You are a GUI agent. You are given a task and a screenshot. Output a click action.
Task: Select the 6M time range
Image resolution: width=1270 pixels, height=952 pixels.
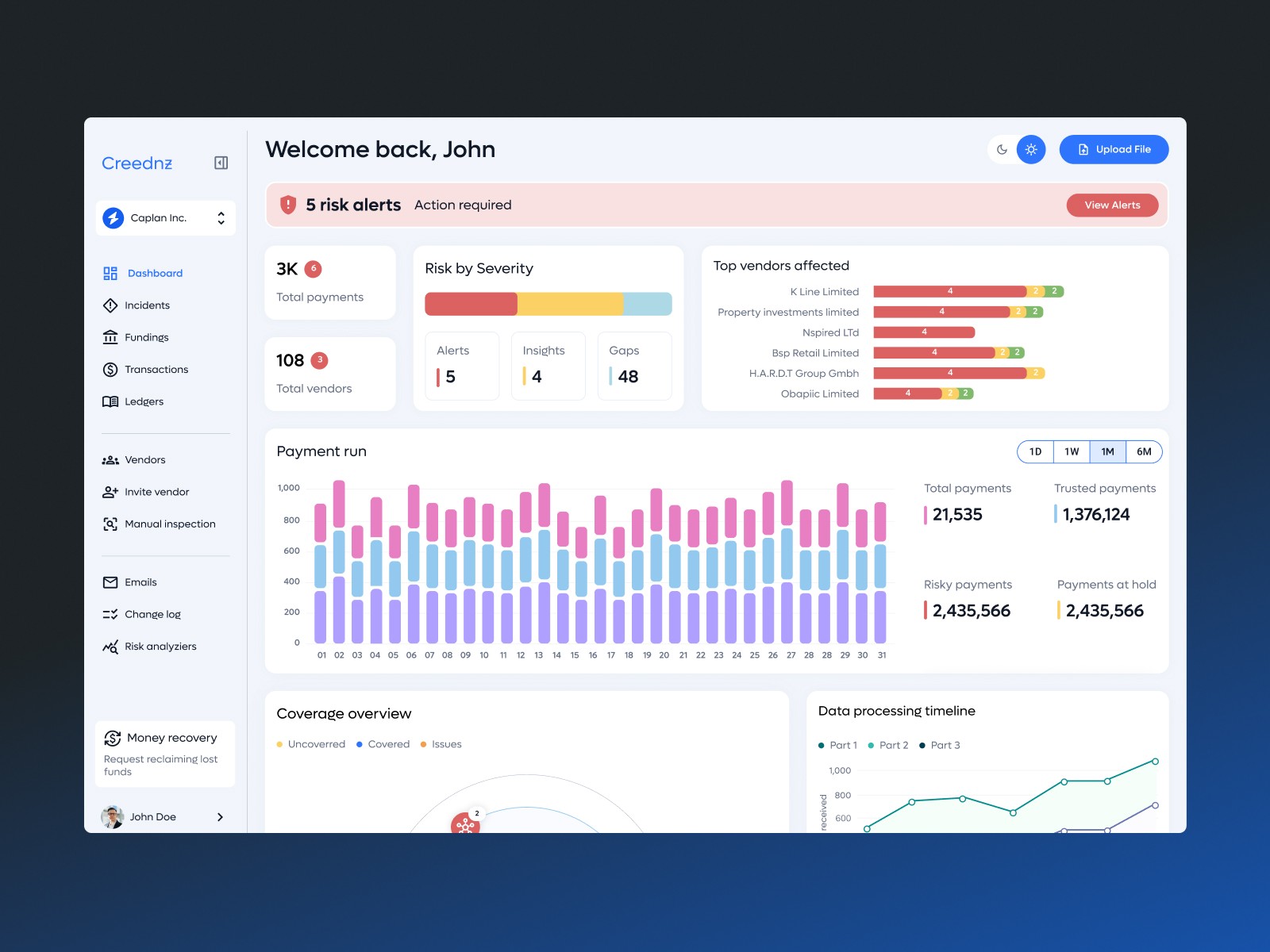click(x=1144, y=451)
